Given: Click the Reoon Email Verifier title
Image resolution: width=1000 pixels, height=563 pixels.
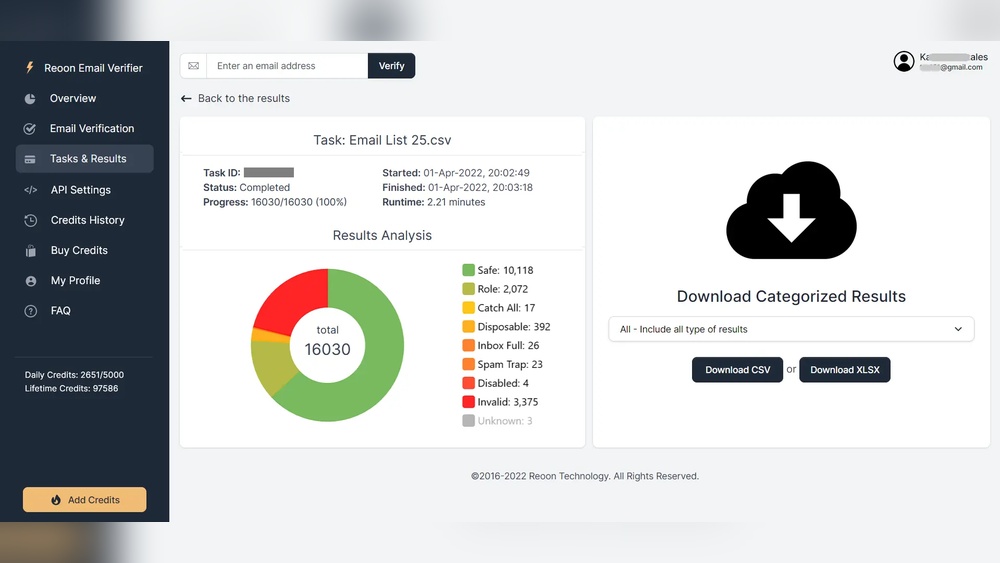Looking at the screenshot, I should coord(93,68).
